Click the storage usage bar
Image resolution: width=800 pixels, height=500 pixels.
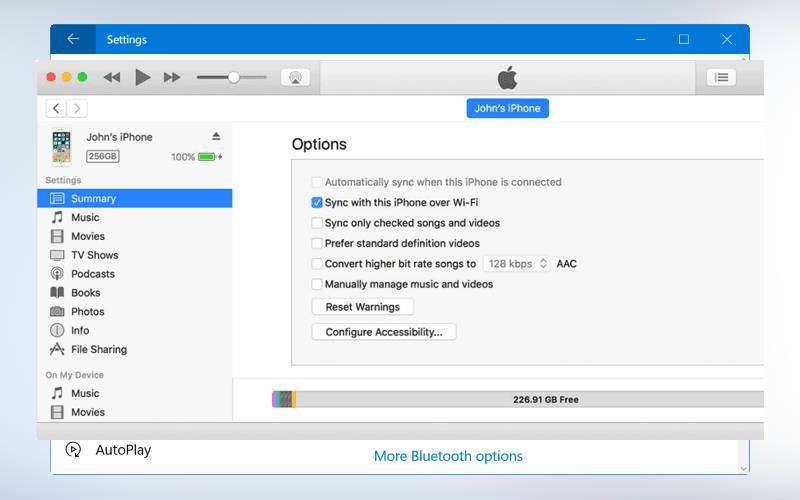(518, 399)
